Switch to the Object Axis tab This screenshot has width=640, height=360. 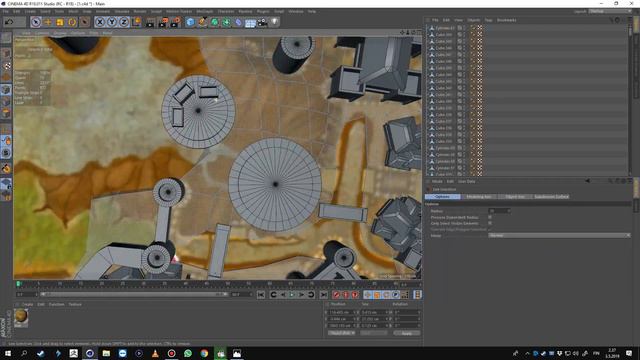click(x=515, y=197)
